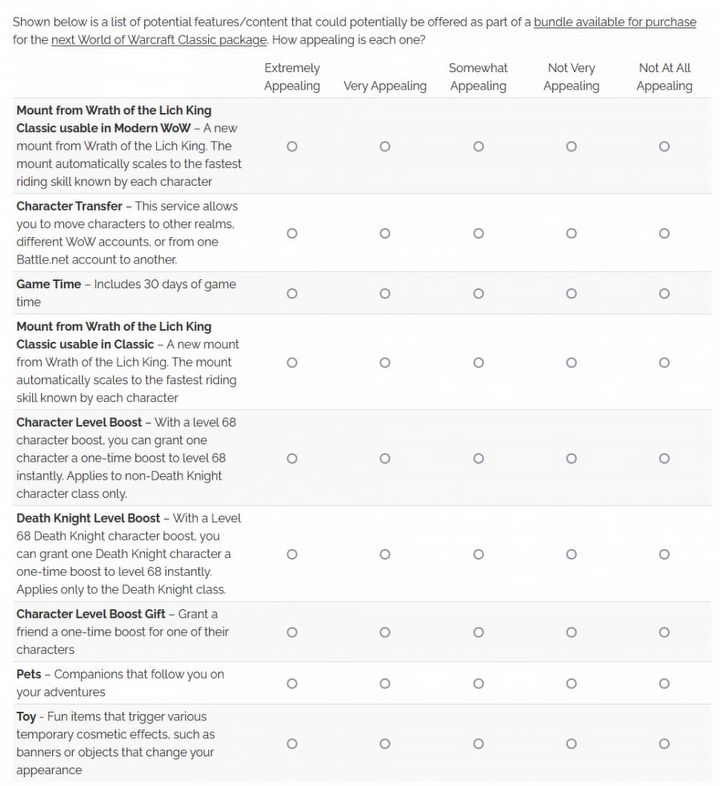Select Somewhat Appealing for Death Knight Level Boost
Viewport: 720px width, 786px height.
(x=478, y=554)
